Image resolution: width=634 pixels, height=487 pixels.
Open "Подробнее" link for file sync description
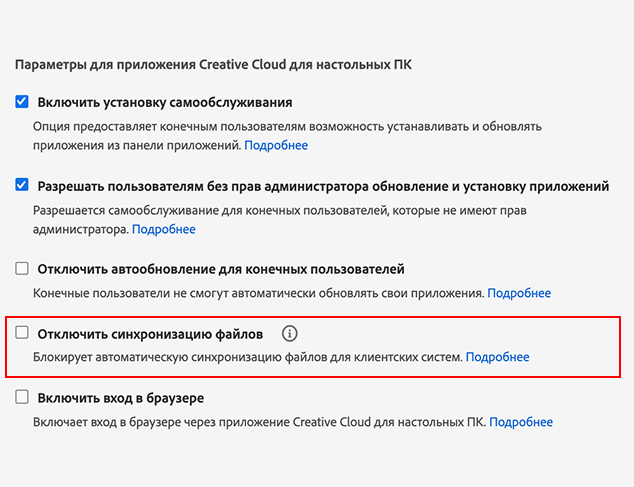point(497,357)
